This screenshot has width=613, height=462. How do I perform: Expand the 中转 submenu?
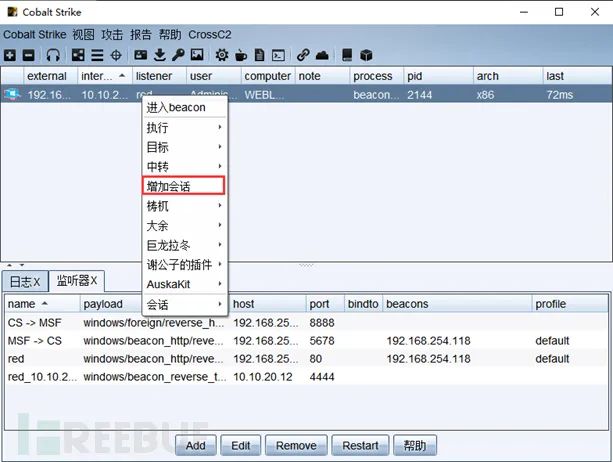tap(184, 167)
